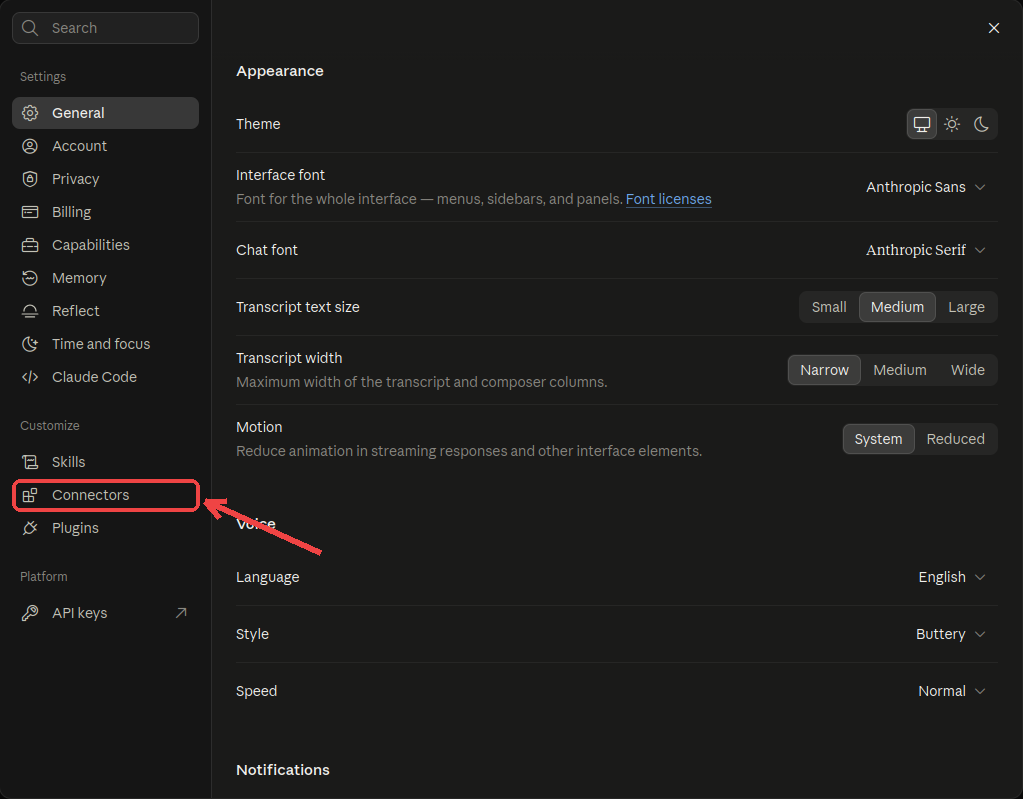Viewport: 1023px width, 799px height.
Task: Open the Interface font Anthropic Sans dropdown
Action: click(x=925, y=187)
